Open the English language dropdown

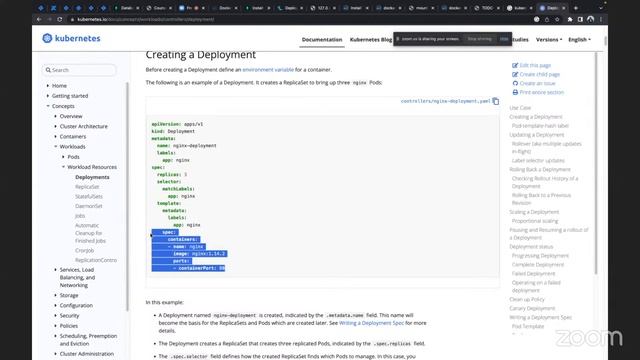coord(579,40)
